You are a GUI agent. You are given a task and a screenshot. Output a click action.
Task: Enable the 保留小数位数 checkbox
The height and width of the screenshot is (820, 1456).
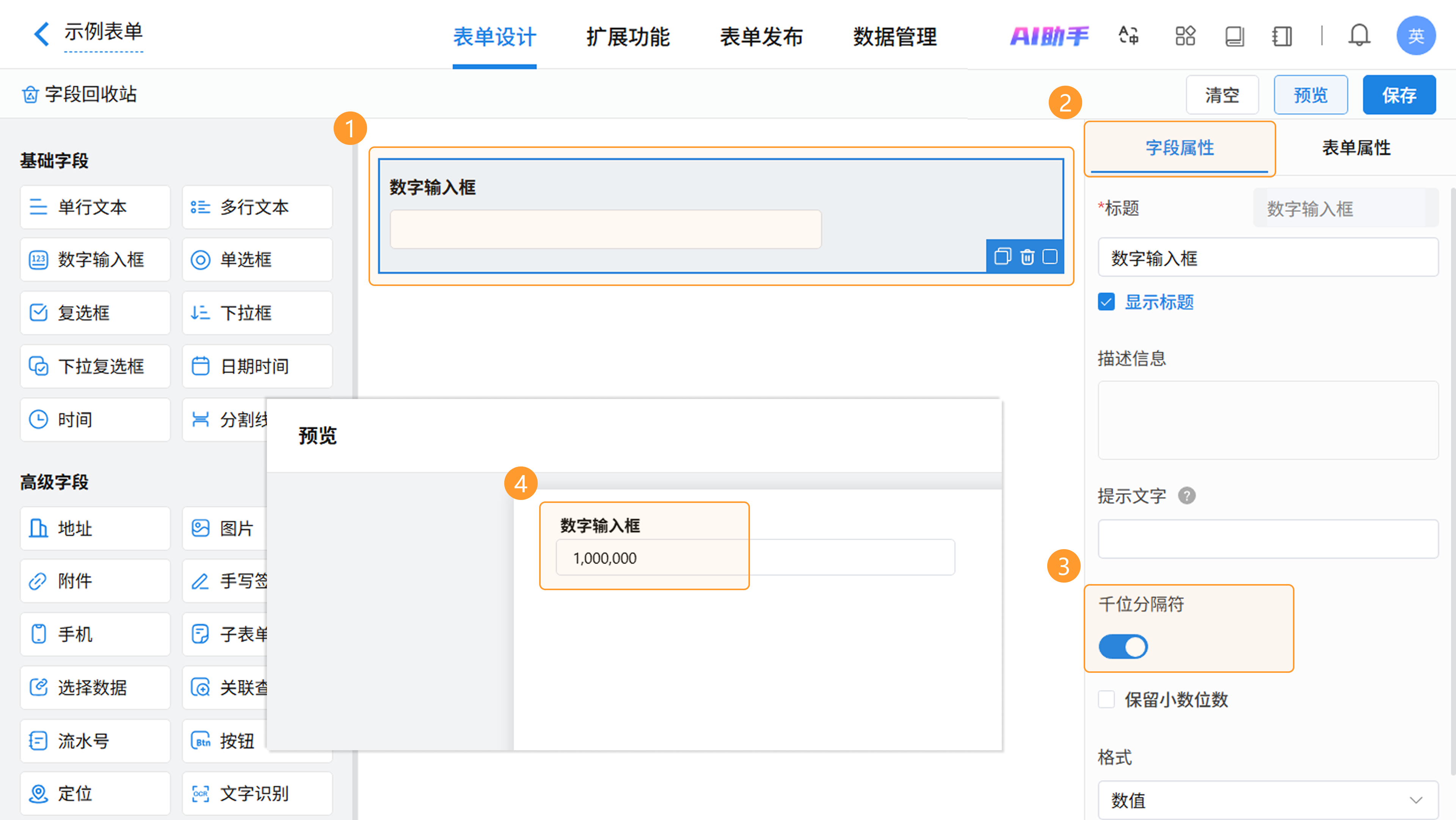(x=1106, y=699)
